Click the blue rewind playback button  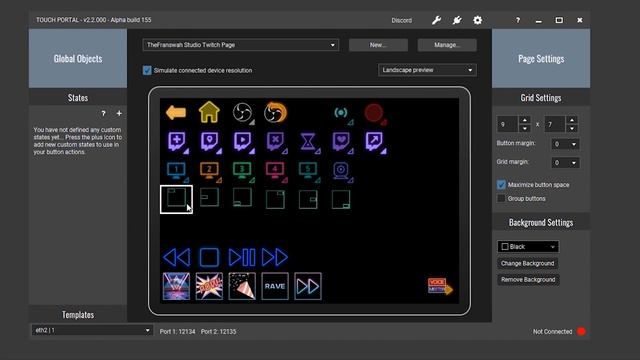point(176,258)
